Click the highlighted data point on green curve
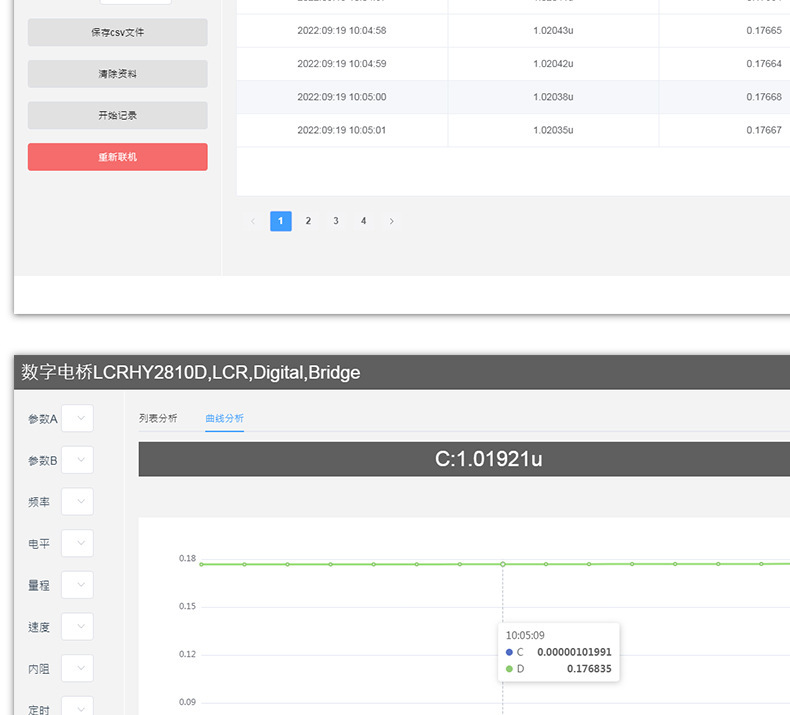Image resolution: width=790 pixels, height=715 pixels. (503, 564)
